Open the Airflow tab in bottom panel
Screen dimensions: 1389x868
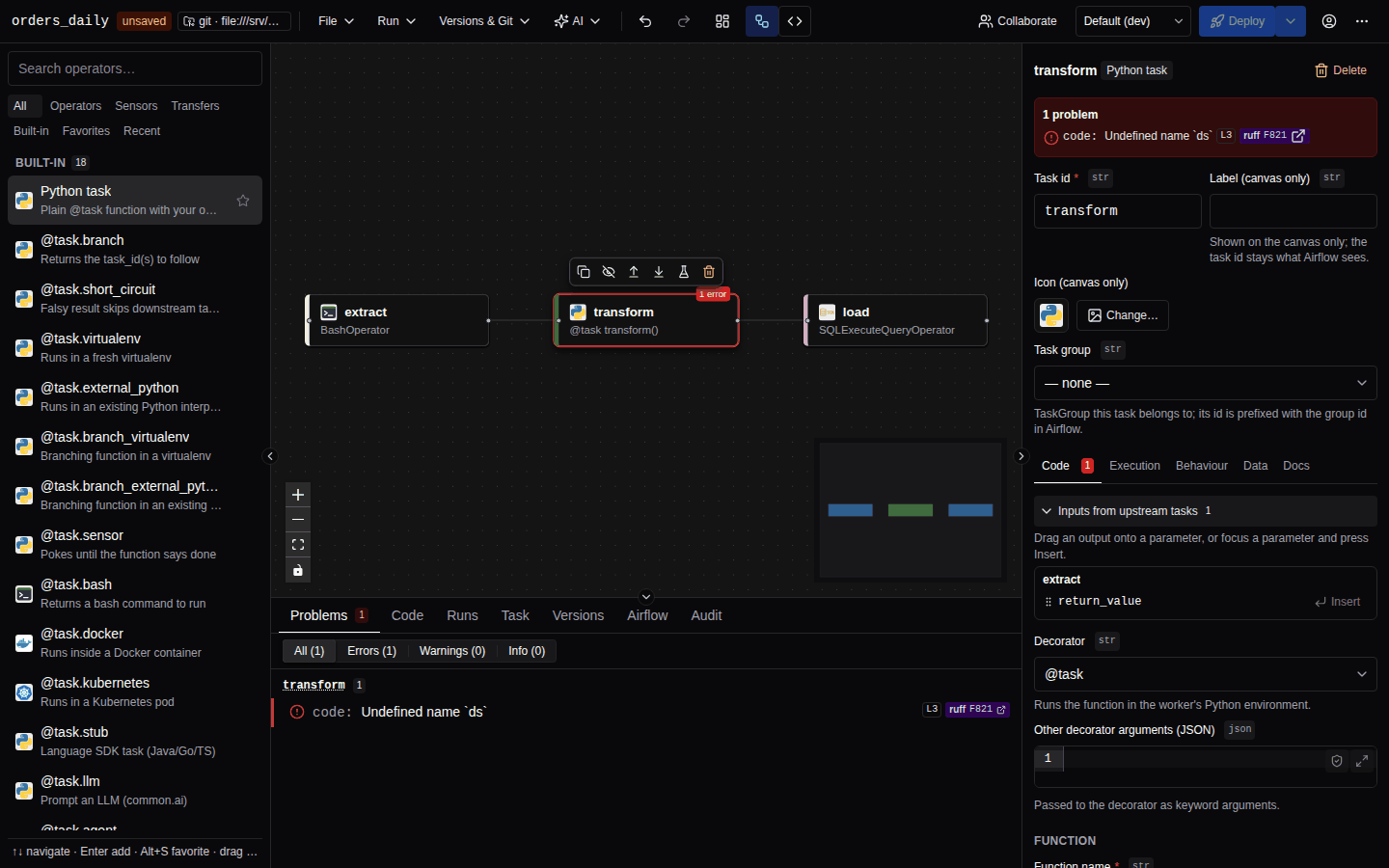(647, 615)
